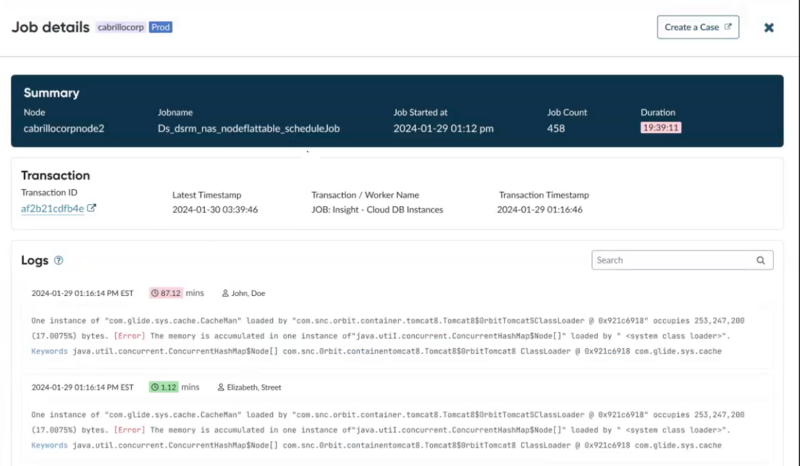This screenshot has width=800, height=466.
Task: Close the Job details panel
Action: pos(769,28)
